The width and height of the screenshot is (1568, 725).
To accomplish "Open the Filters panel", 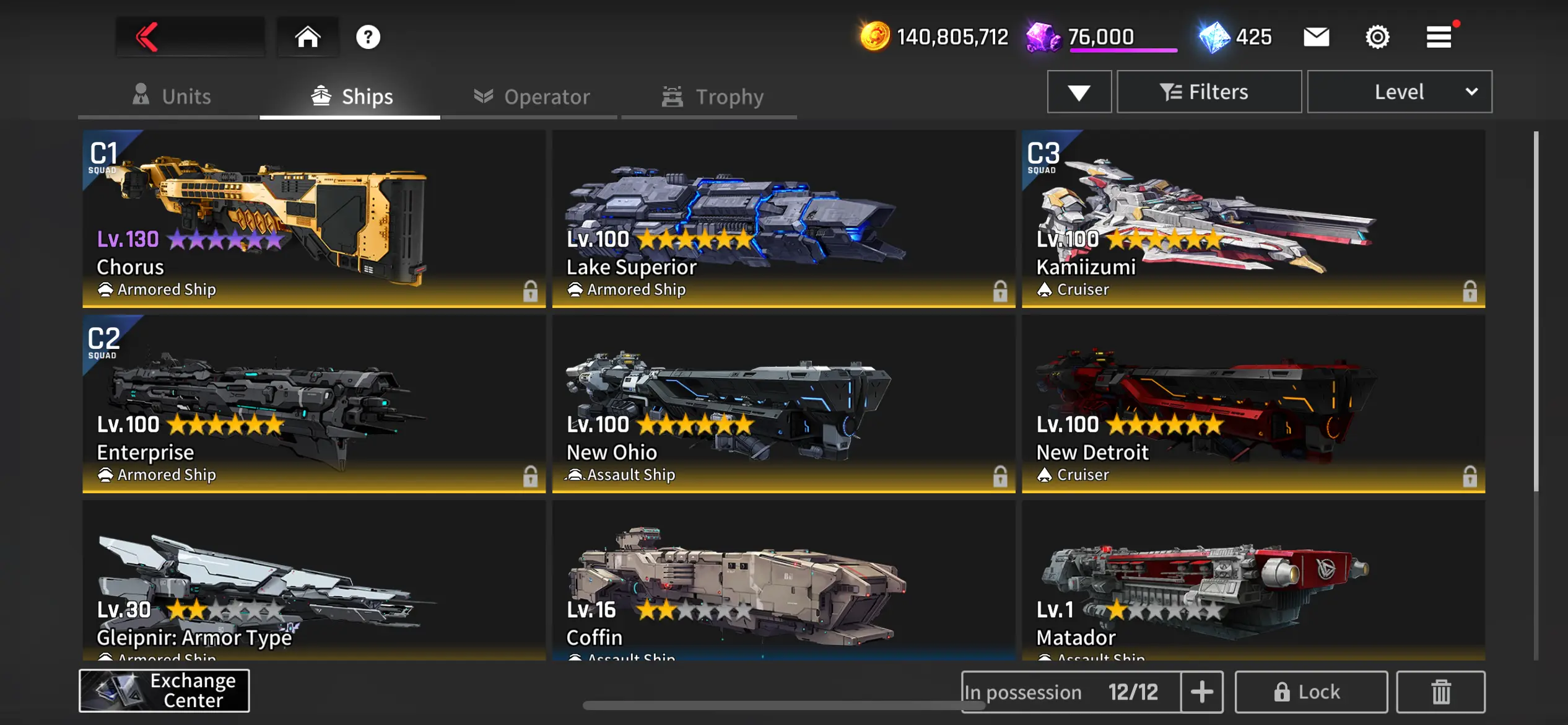I will 1209,92.
